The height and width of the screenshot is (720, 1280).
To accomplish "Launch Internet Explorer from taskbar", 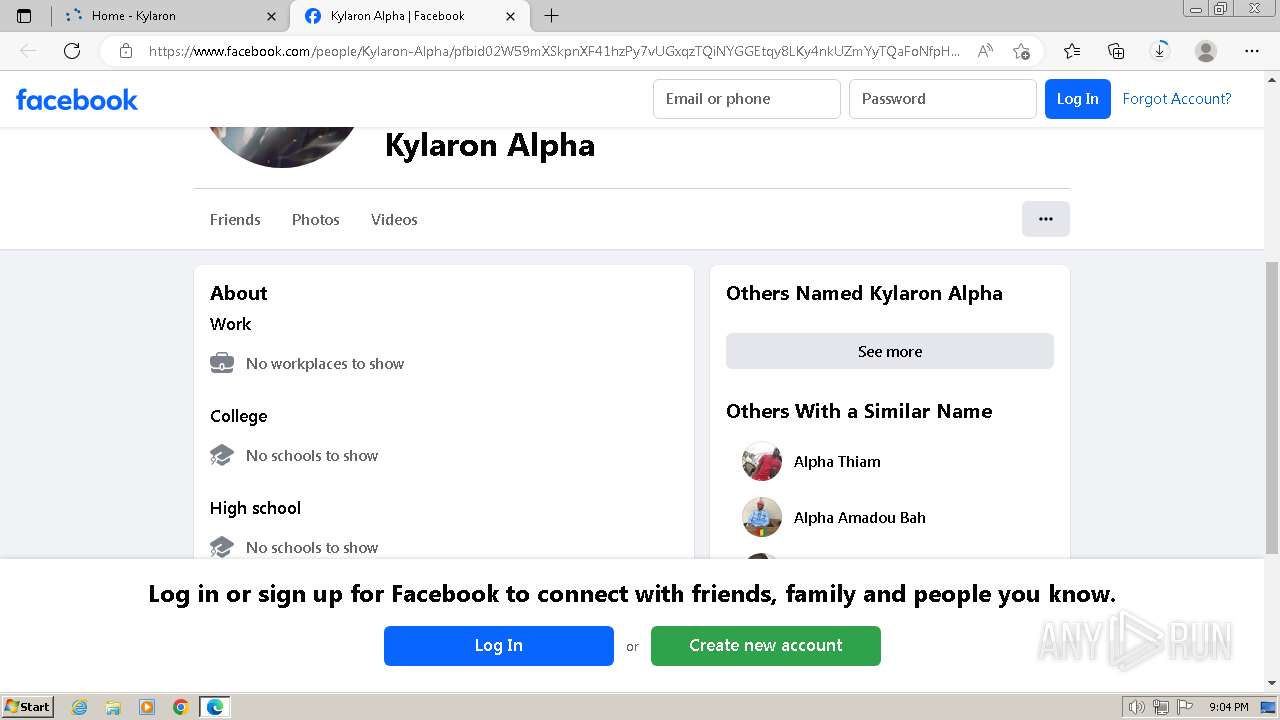I will (x=80, y=707).
